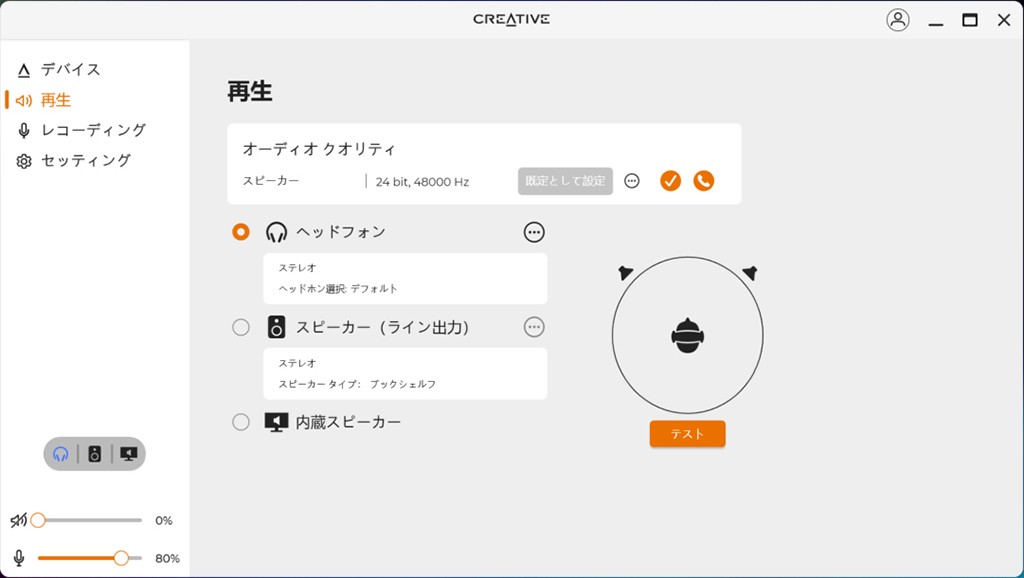
Task: Select the 再生 sidebar item
Action: 43,100
